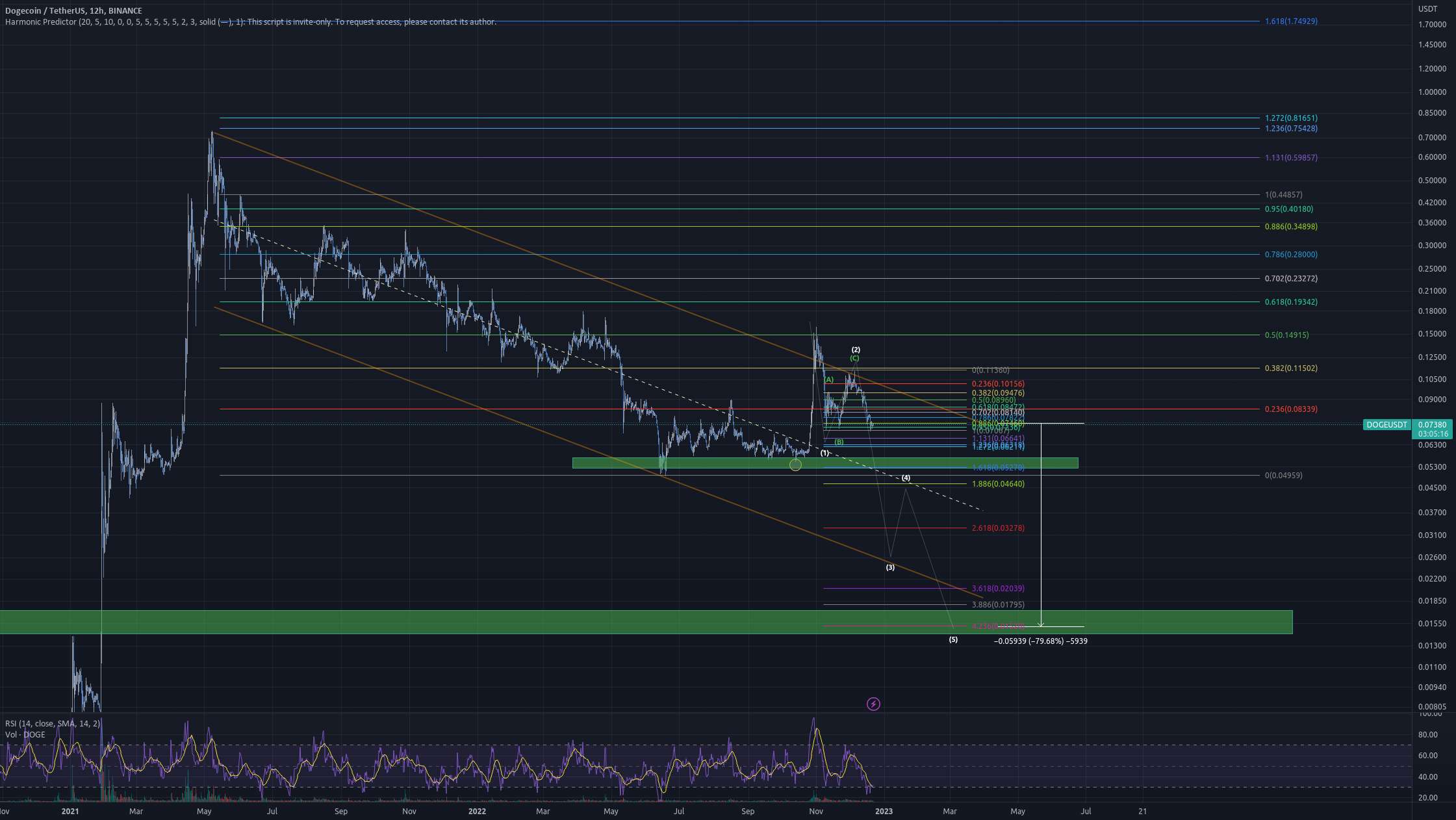
Task: Click the 0(0.04959) Fibonacci base label
Action: point(1283,476)
